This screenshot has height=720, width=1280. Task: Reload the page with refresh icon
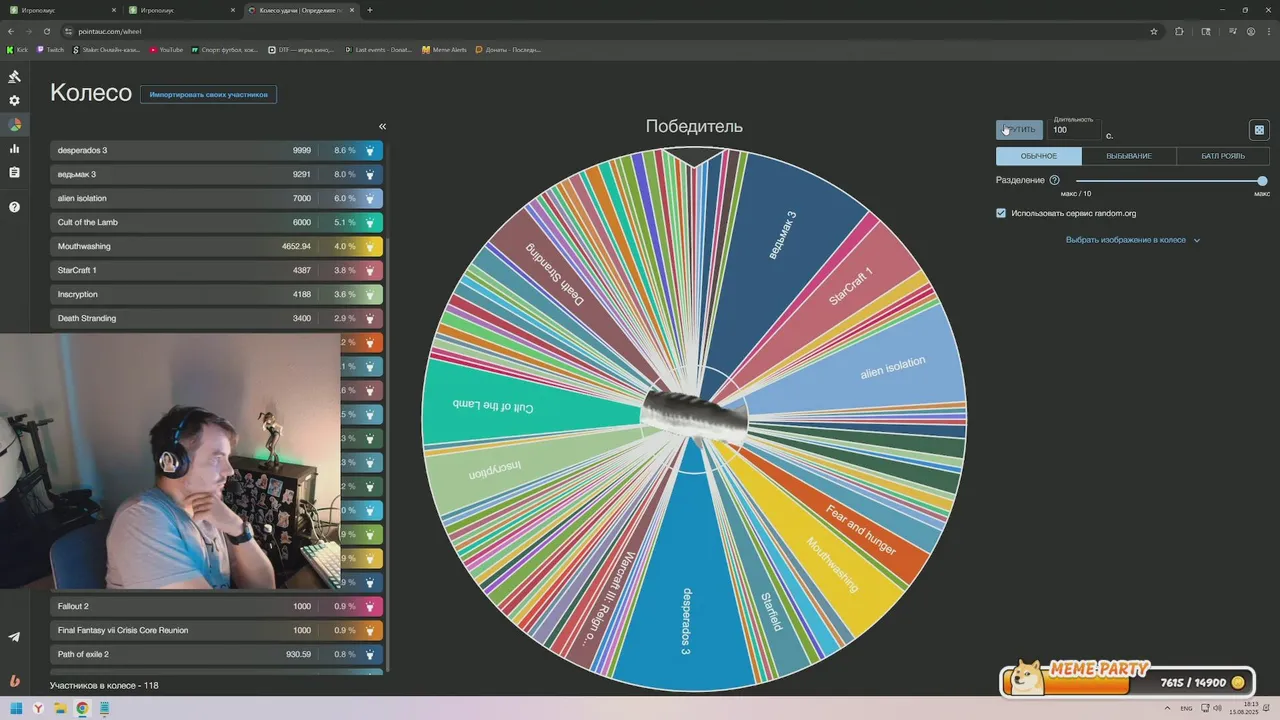(46, 31)
